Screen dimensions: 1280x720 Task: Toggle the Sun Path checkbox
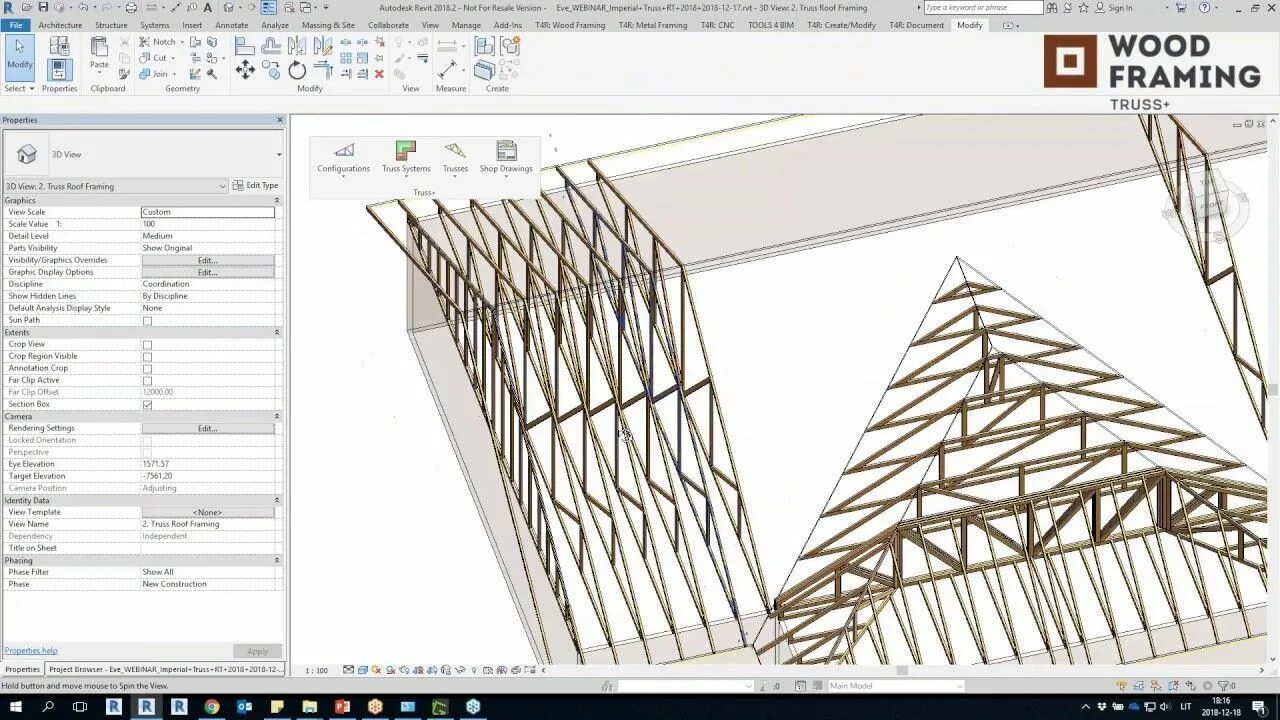pyautogui.click(x=148, y=320)
